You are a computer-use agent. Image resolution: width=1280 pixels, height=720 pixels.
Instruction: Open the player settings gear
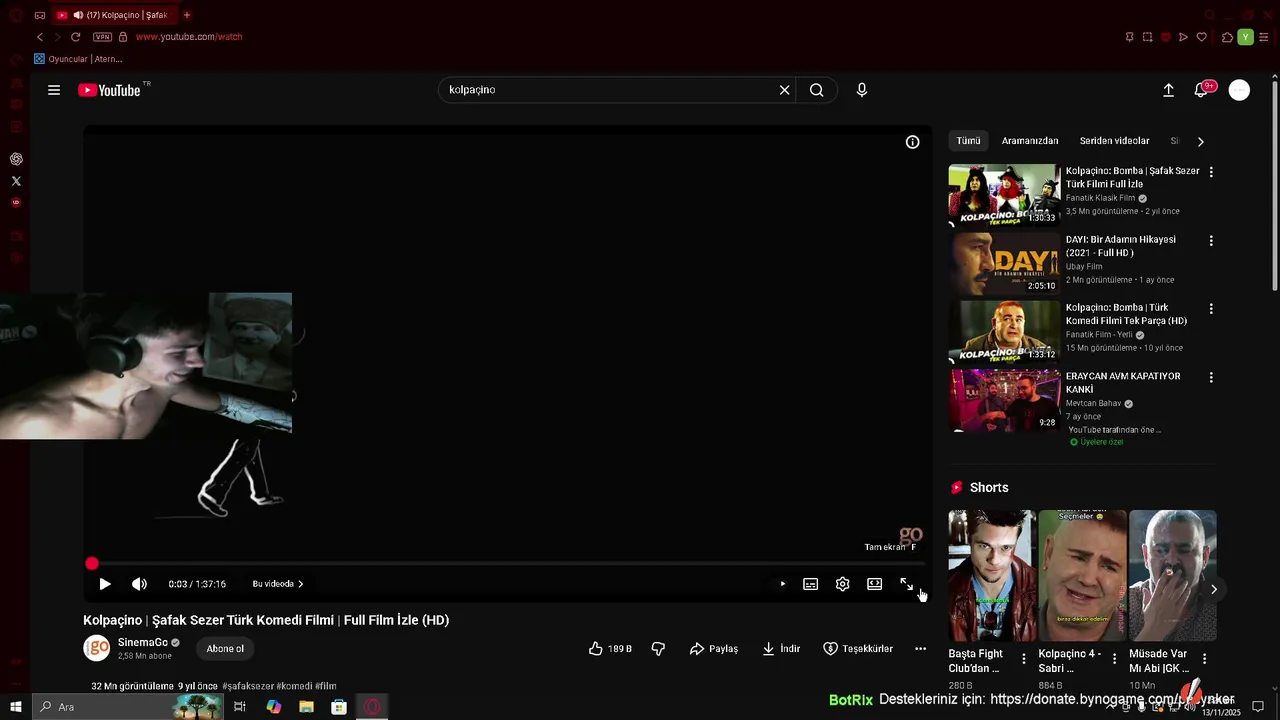coord(843,584)
